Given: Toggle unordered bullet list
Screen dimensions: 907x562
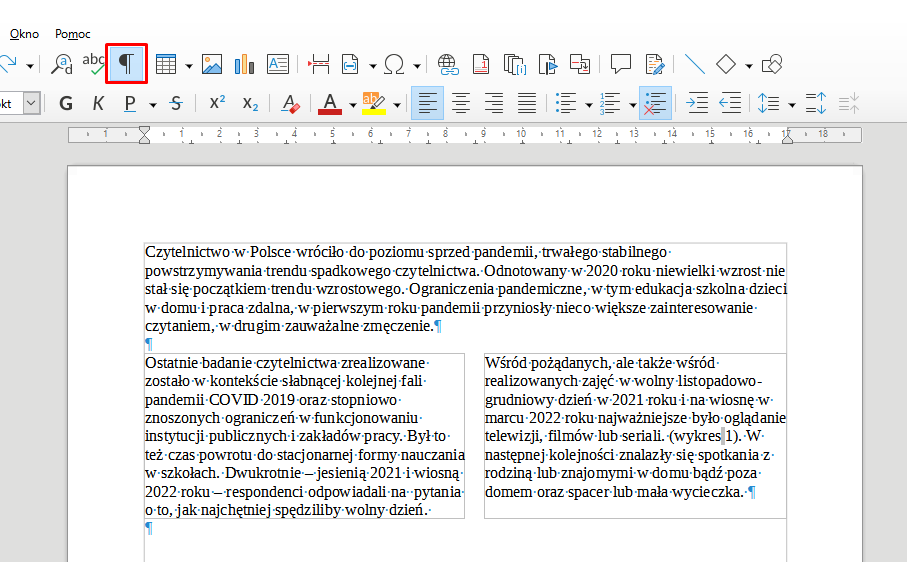Looking at the screenshot, I should point(566,103).
